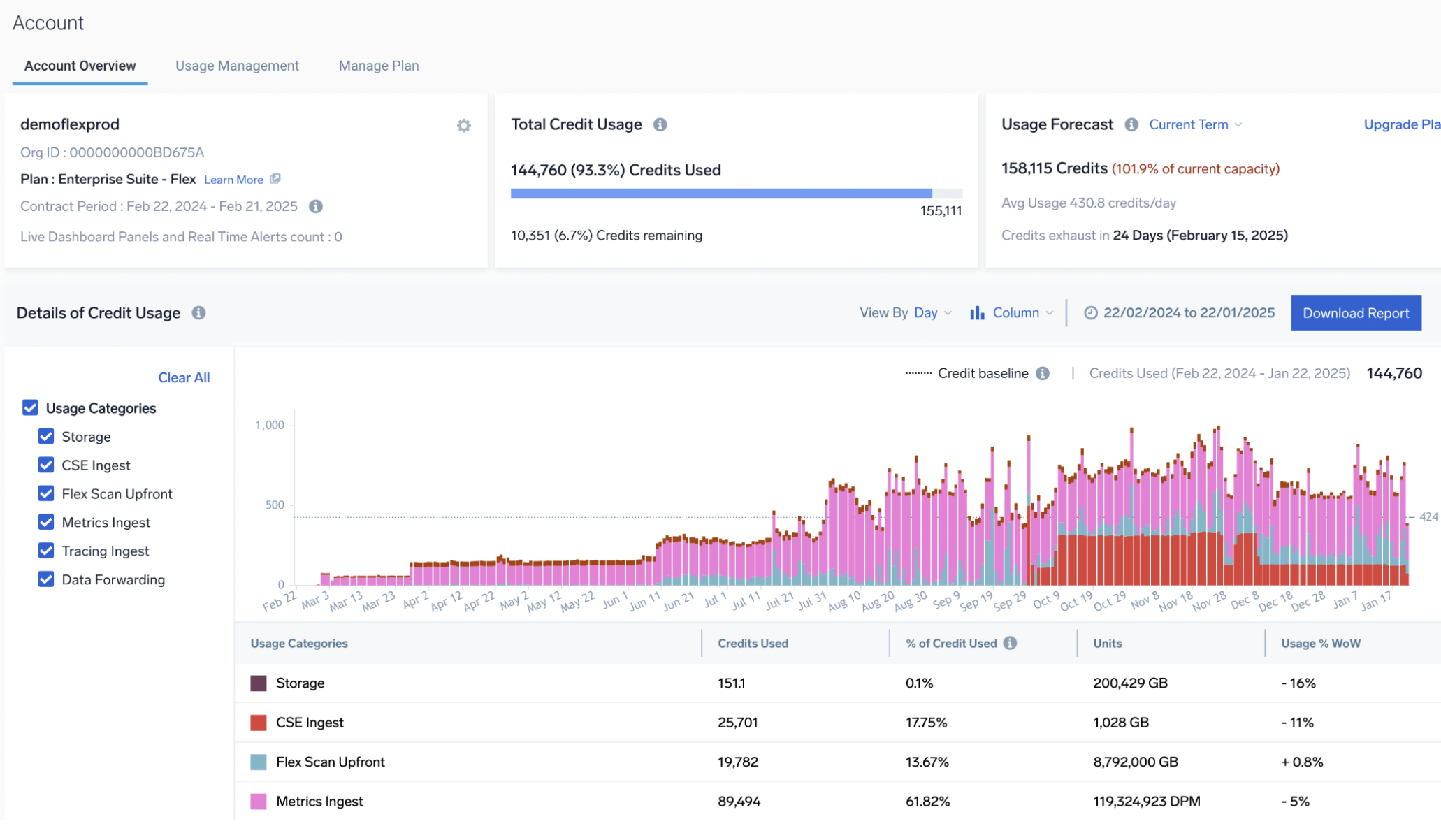Open the View By Day dropdown
Image resolution: width=1441 pixels, height=840 pixels.
[x=932, y=312]
